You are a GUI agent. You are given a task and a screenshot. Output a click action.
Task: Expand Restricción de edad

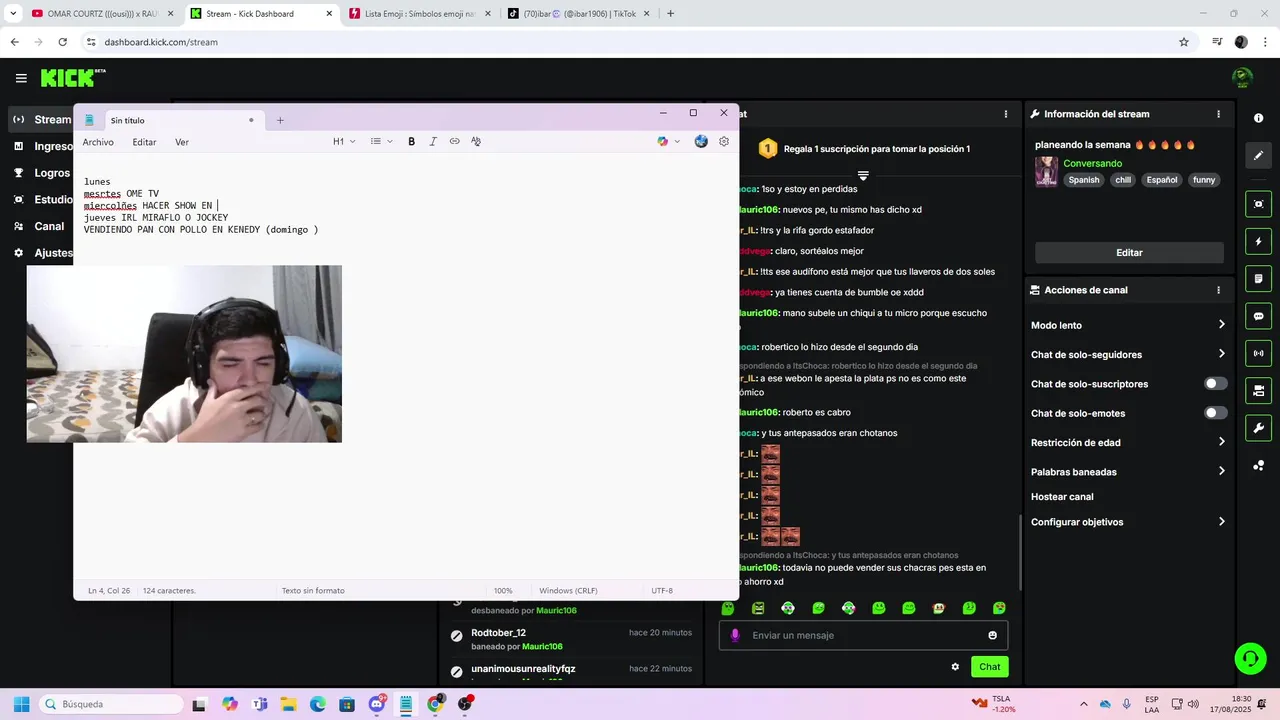pos(1128,442)
